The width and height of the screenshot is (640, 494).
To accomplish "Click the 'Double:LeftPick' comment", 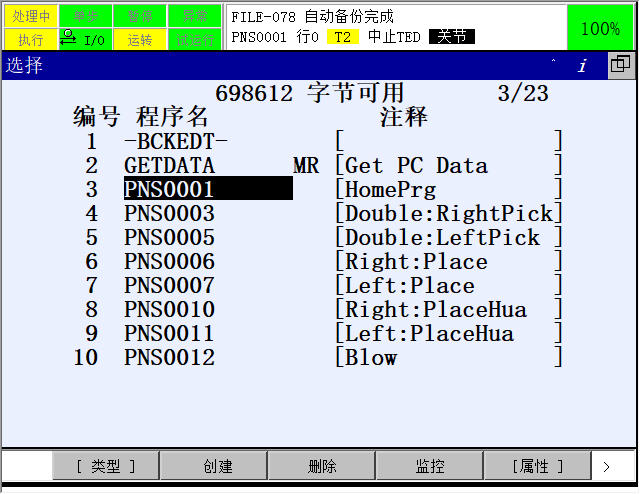I will pos(442,238).
